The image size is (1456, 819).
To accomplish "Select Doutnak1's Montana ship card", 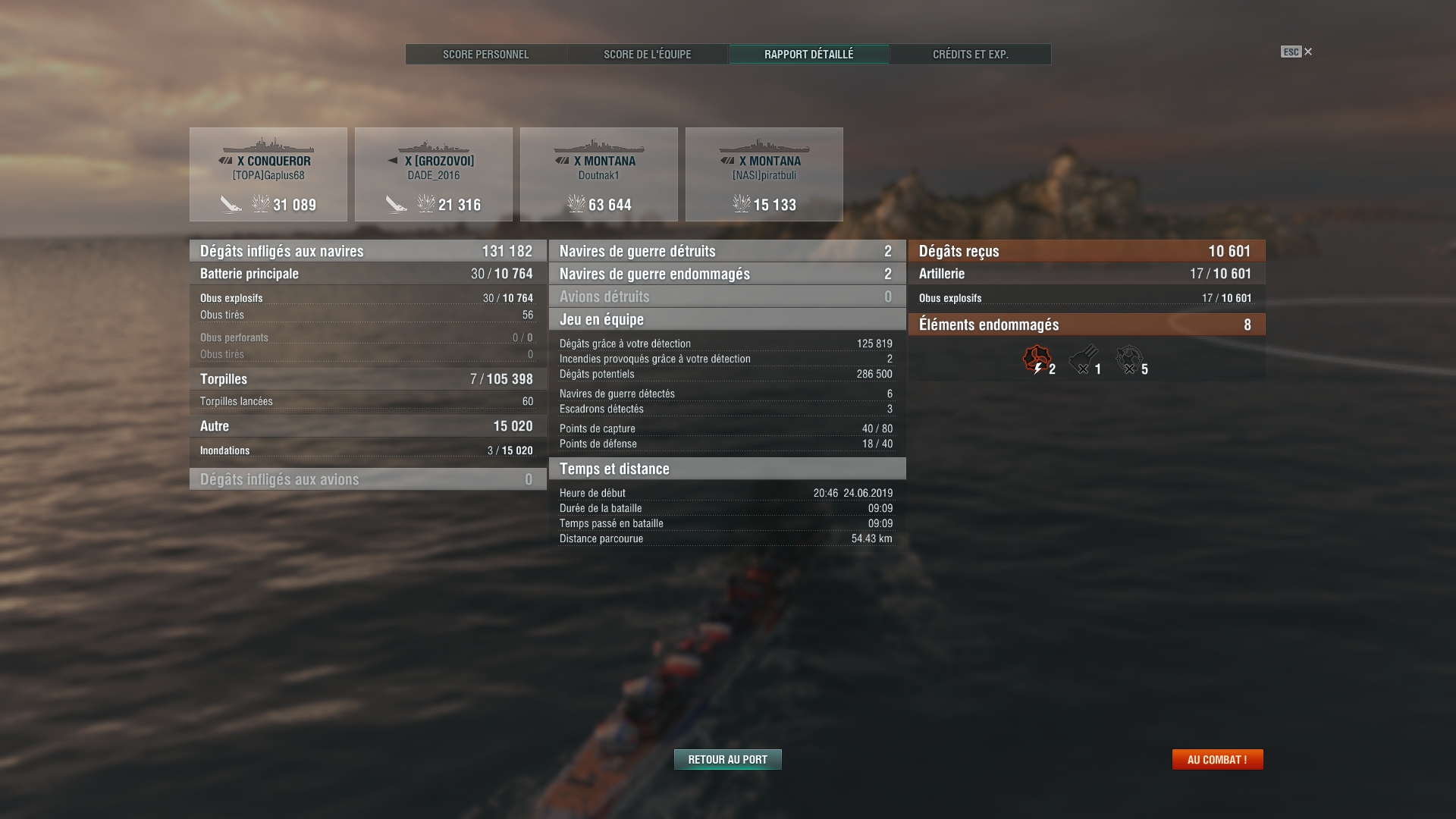I will pyautogui.click(x=599, y=174).
